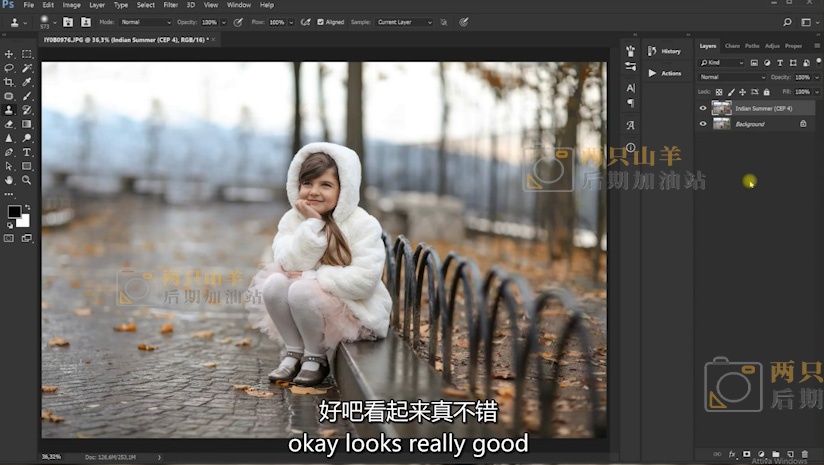Click the foreground color swatch
Image resolution: width=824 pixels, height=465 pixels.
(x=14, y=212)
